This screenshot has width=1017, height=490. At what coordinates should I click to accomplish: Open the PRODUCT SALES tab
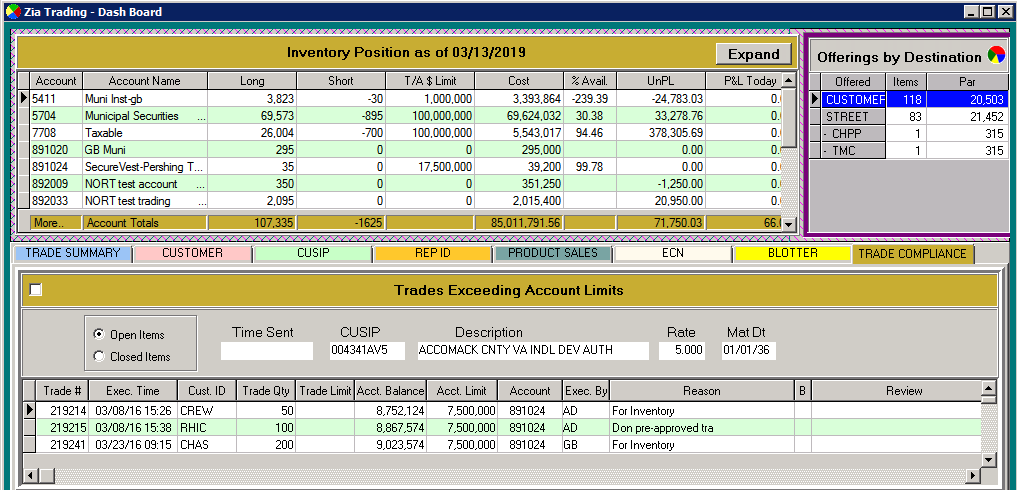tap(552, 253)
